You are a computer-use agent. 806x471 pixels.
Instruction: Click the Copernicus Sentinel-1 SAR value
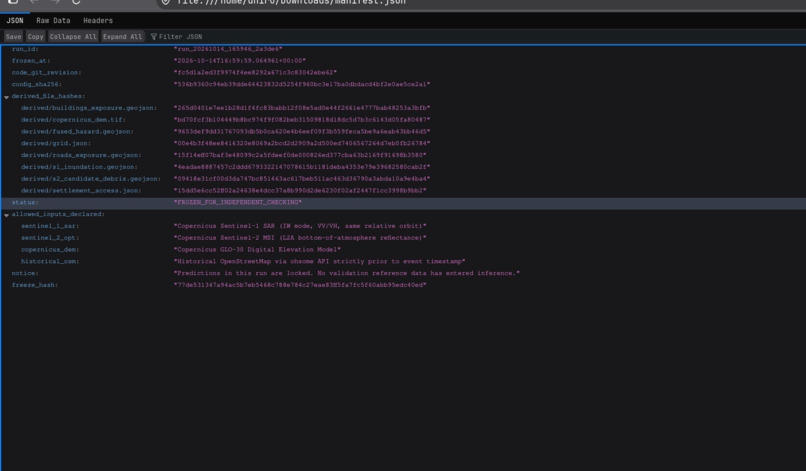click(300, 226)
